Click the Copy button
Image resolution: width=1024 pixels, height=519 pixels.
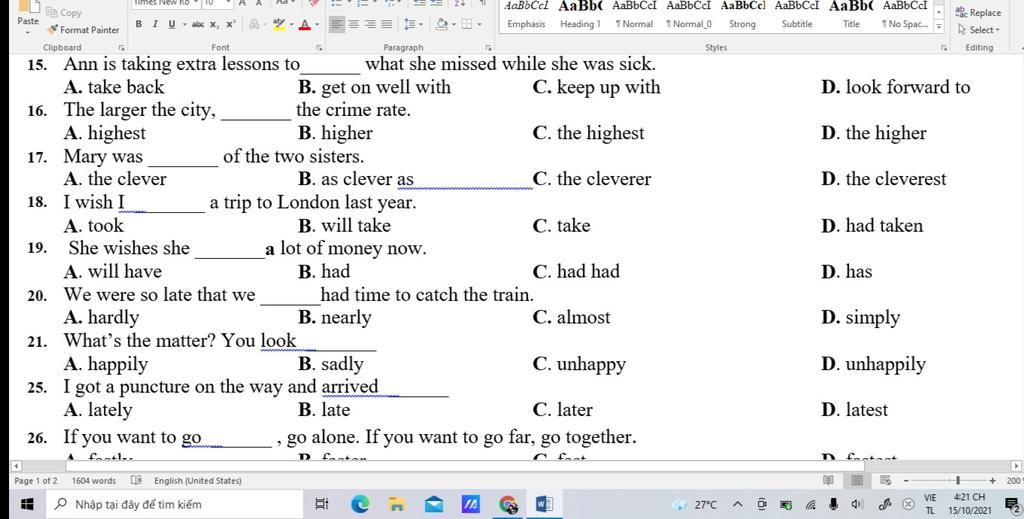pyautogui.click(x=64, y=12)
